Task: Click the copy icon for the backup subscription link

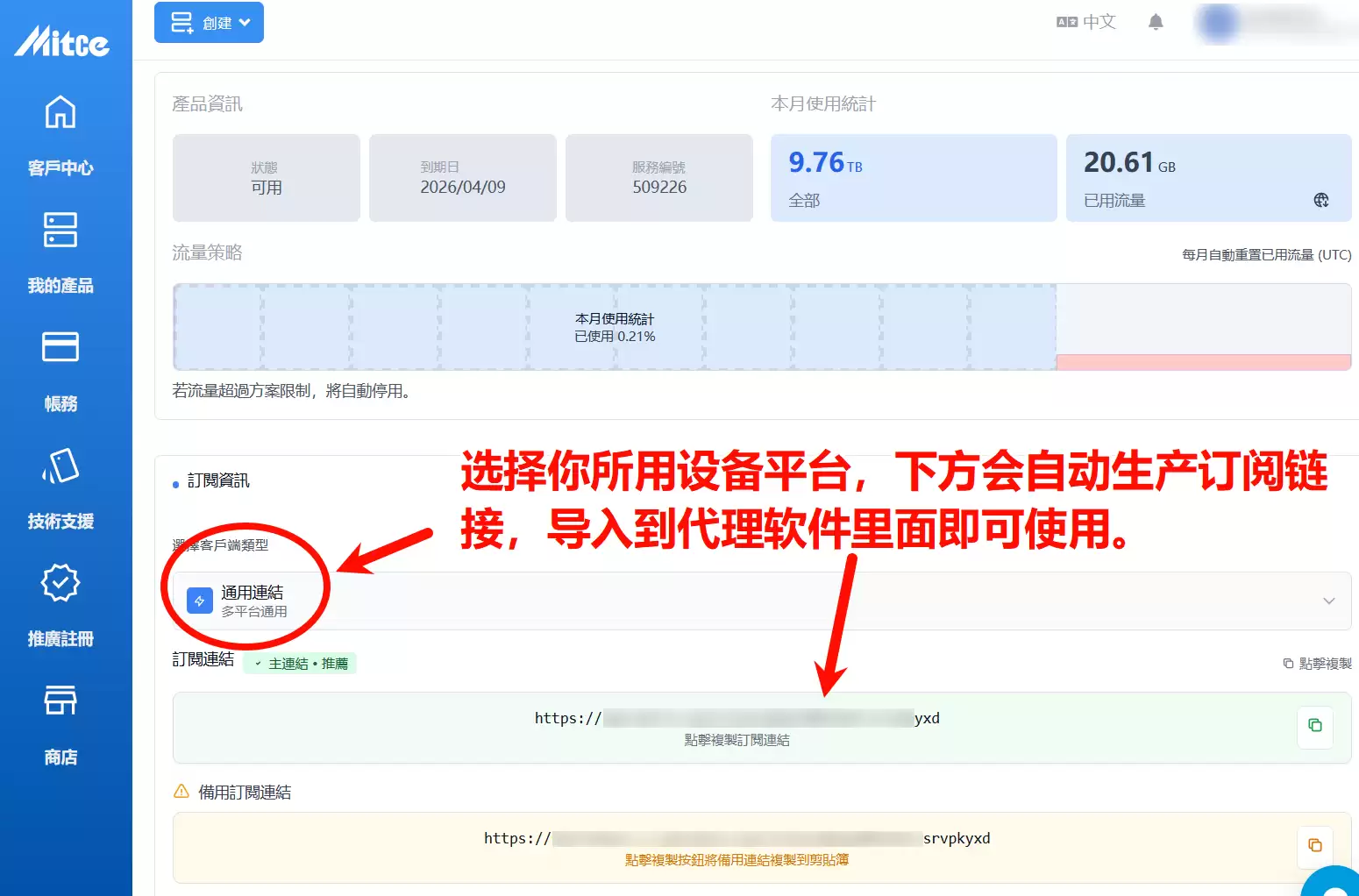Action: tap(1314, 845)
